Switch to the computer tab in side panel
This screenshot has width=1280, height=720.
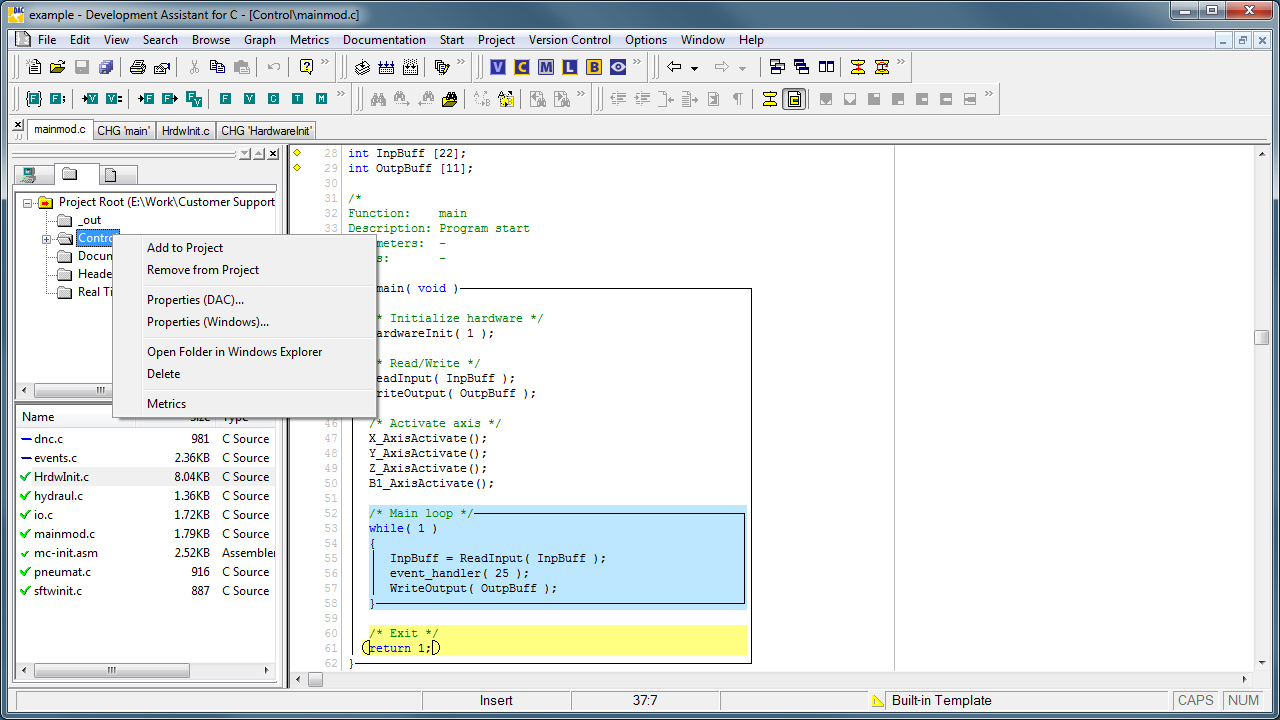[x=30, y=175]
